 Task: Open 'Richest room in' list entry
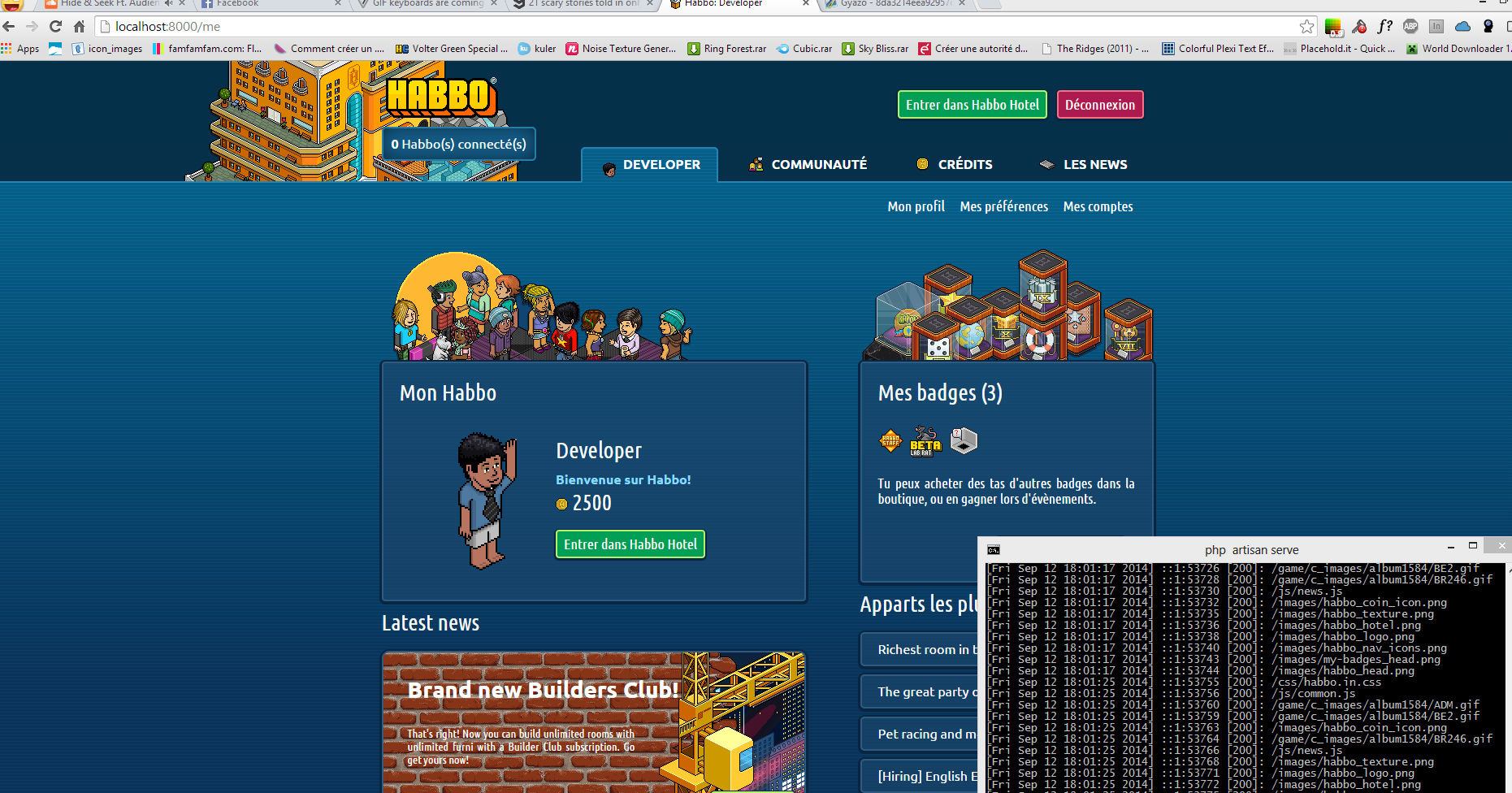click(920, 650)
